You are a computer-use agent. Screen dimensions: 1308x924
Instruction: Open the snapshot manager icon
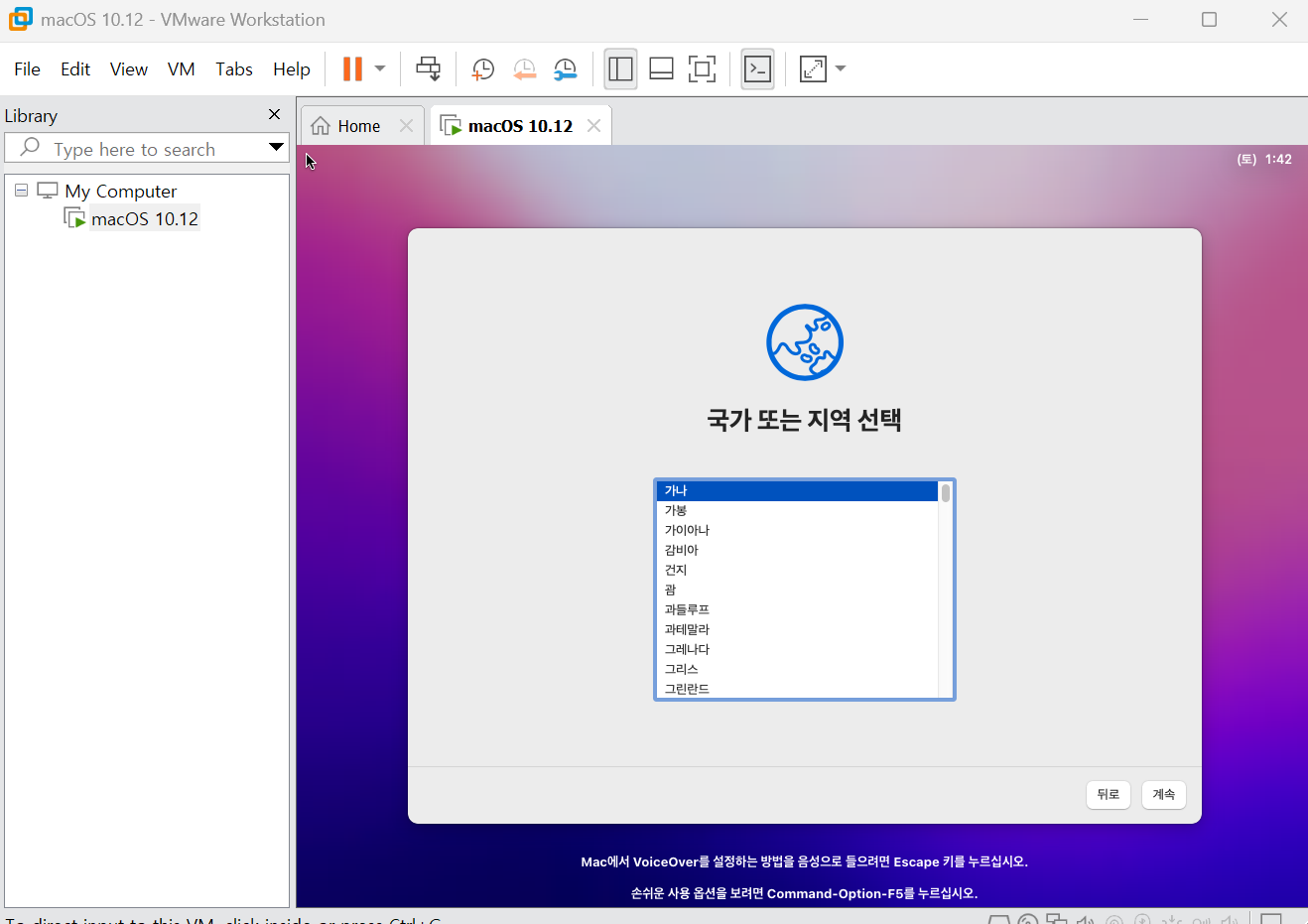pos(565,68)
